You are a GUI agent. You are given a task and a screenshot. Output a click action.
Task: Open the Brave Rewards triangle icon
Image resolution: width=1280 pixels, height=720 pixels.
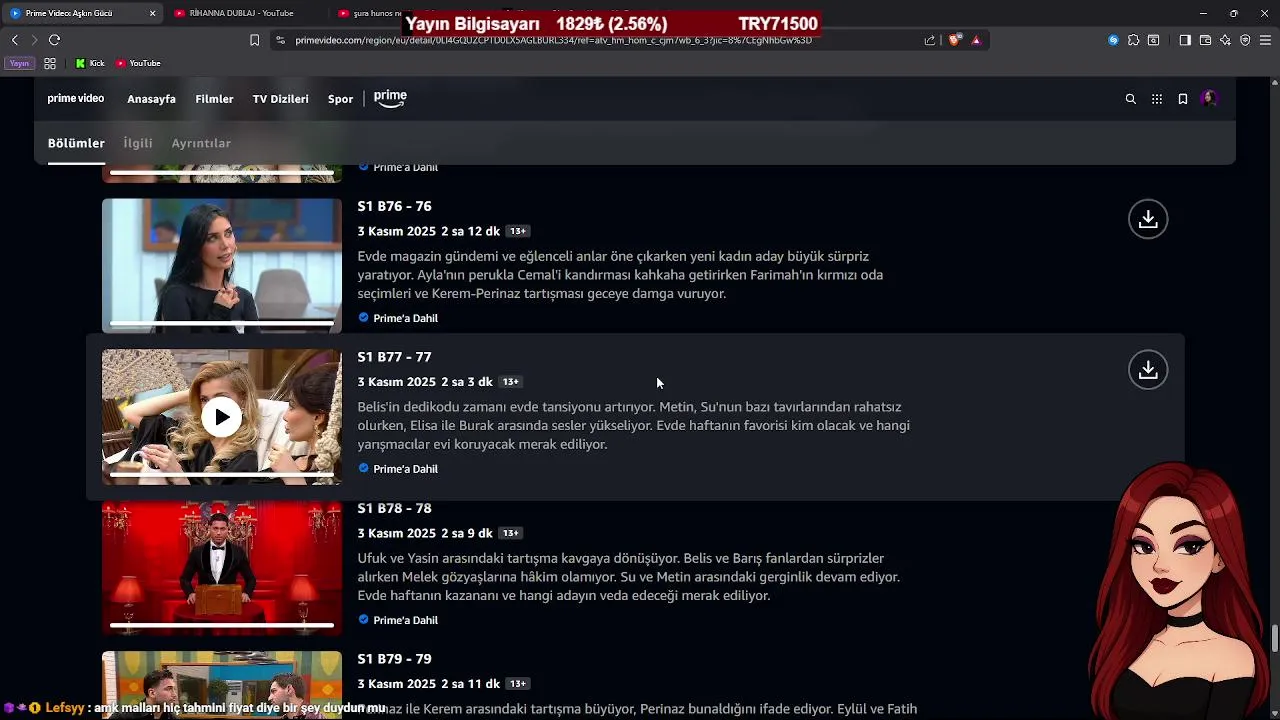click(x=976, y=40)
